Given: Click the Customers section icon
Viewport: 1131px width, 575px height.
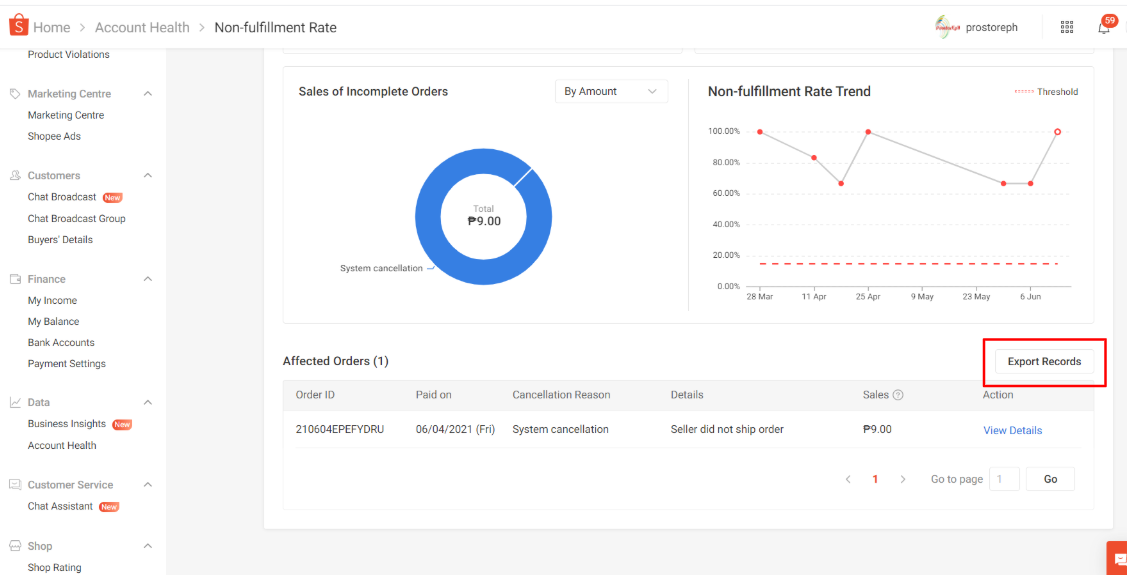Looking at the screenshot, I should 14,175.
